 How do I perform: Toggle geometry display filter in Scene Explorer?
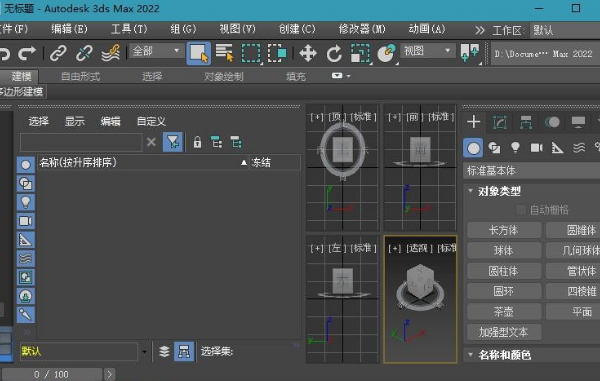point(26,165)
